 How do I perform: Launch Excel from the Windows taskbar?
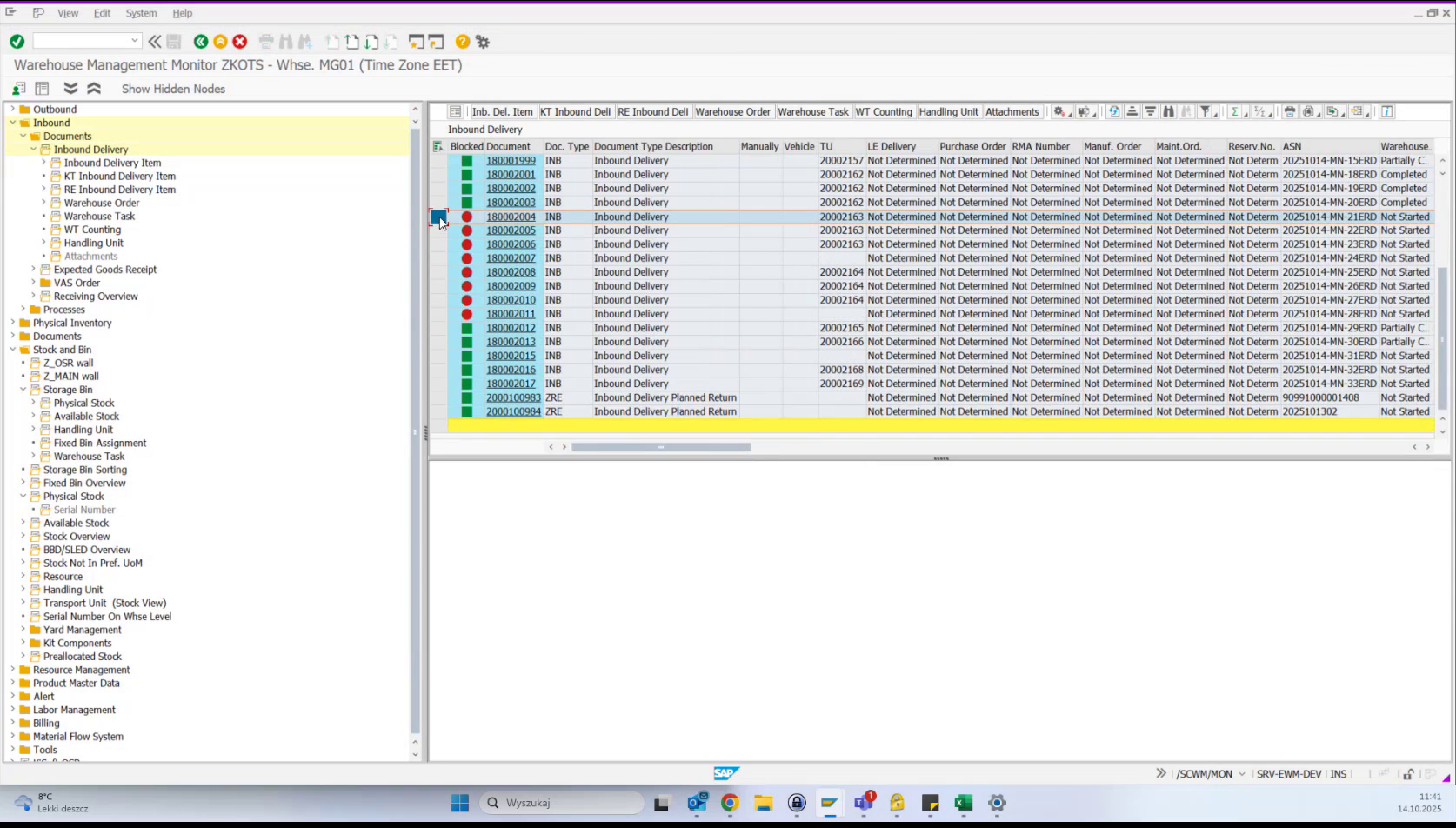click(x=963, y=803)
